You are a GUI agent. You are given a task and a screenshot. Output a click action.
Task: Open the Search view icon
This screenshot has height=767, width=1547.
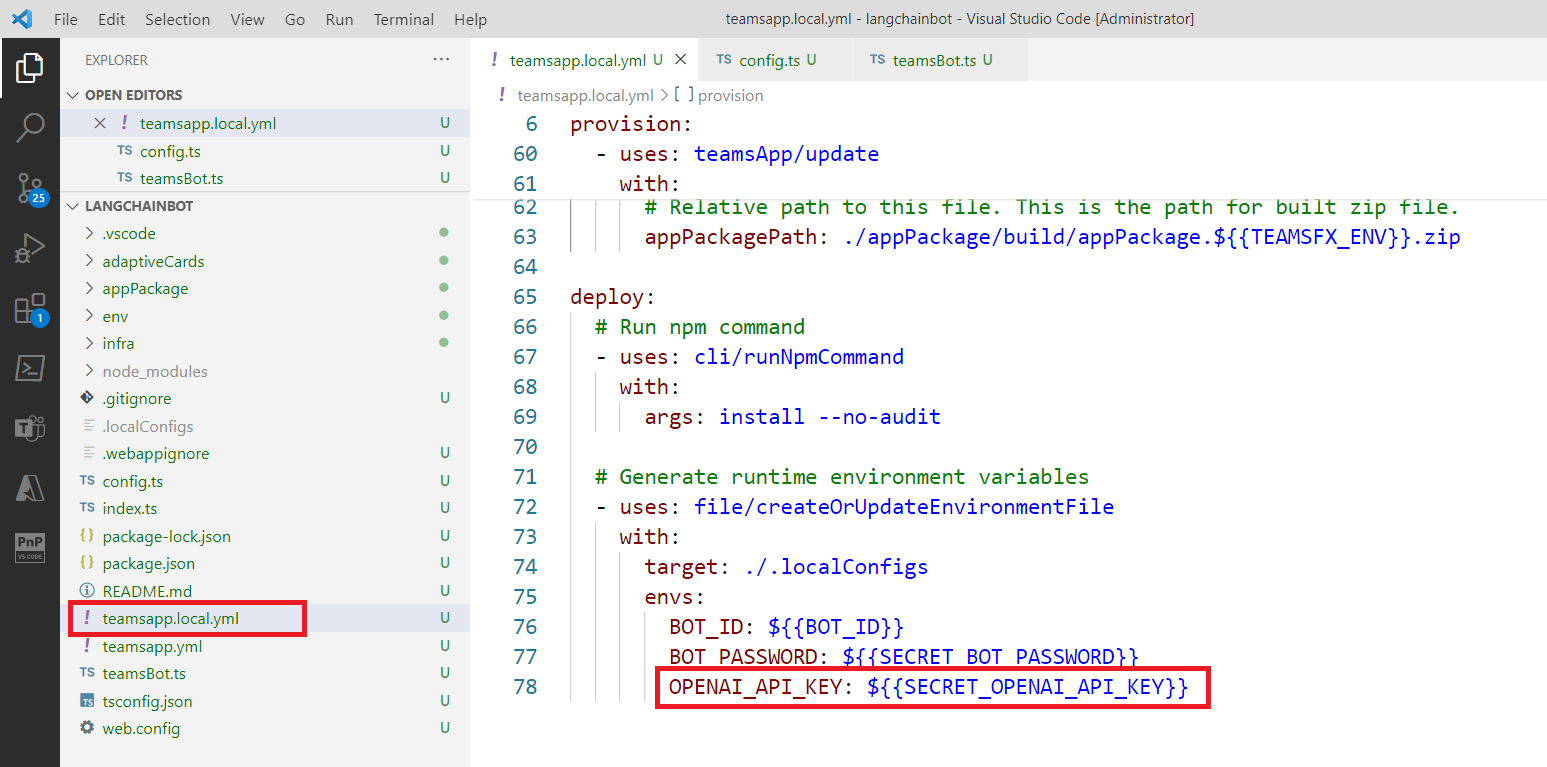pos(30,128)
